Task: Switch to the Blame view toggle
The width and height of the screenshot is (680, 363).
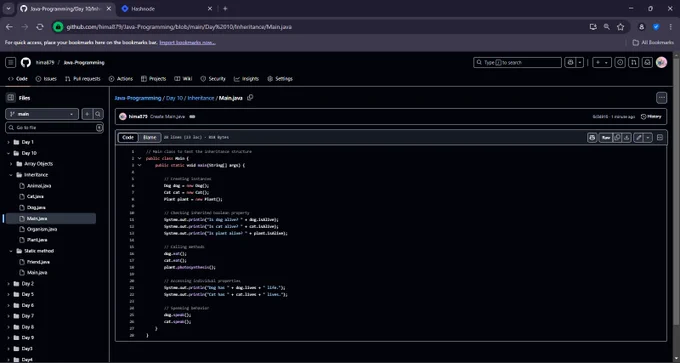Action: point(150,137)
